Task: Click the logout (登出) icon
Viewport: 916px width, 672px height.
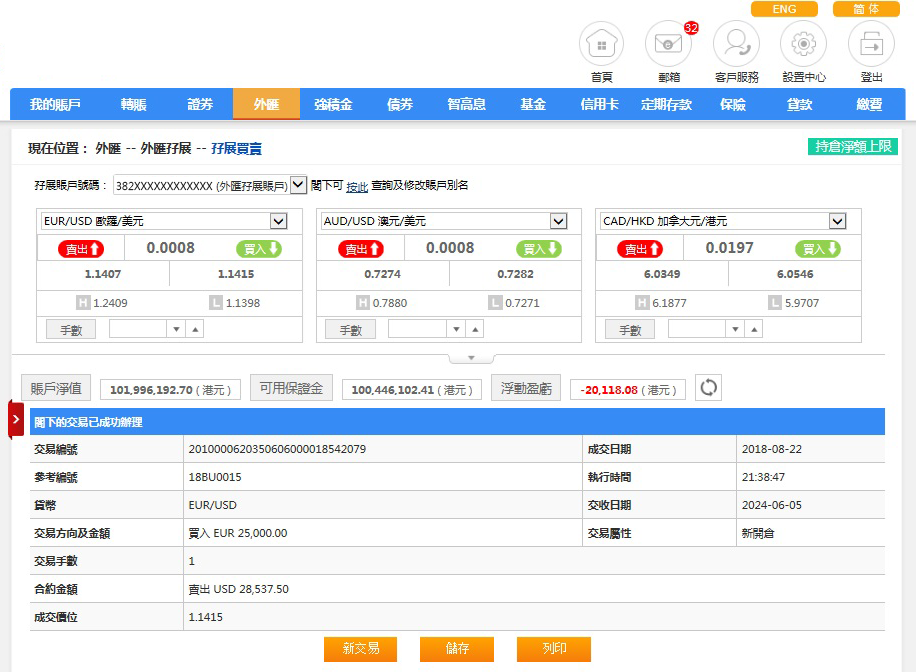Action: [871, 45]
